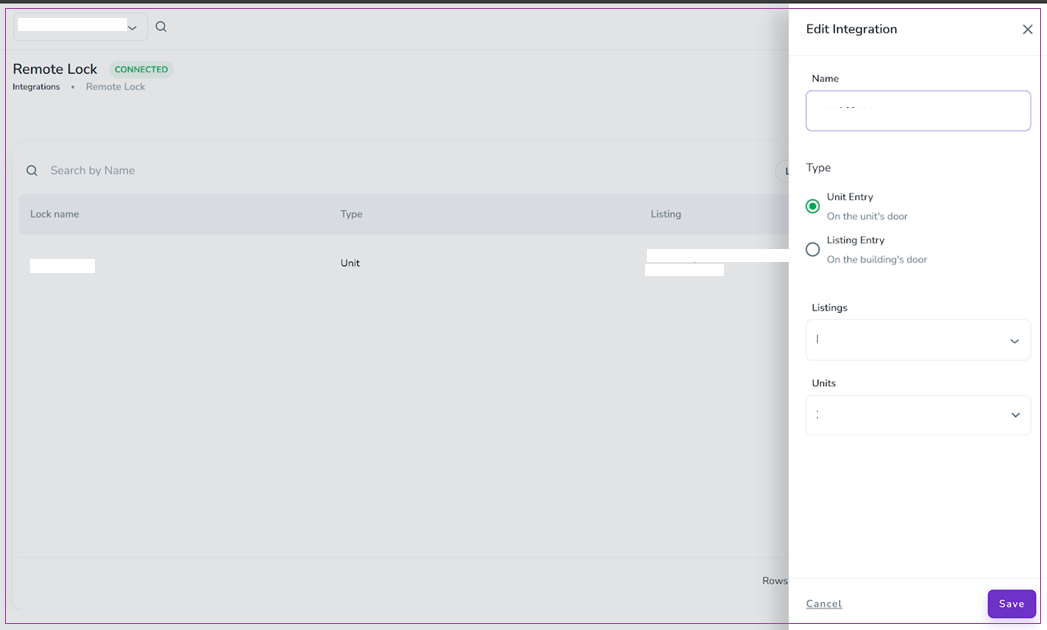Focus the Name input field

point(918,111)
